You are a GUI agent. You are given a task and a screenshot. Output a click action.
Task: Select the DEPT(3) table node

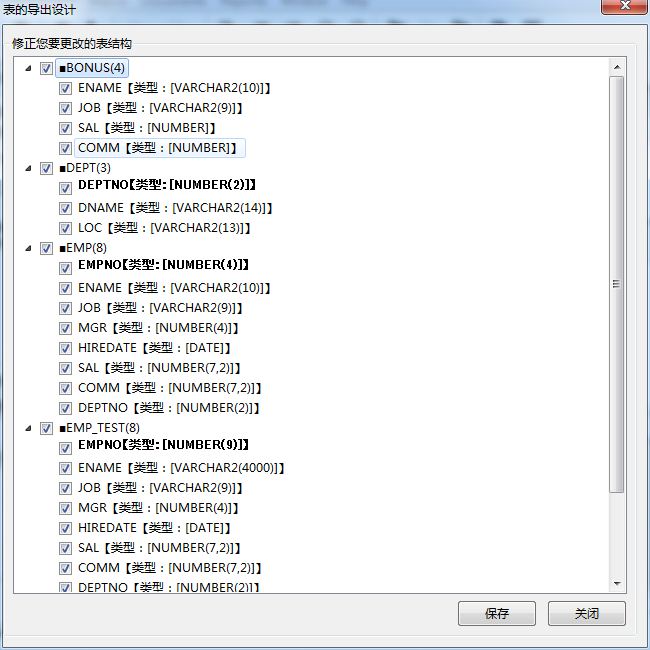point(85,168)
